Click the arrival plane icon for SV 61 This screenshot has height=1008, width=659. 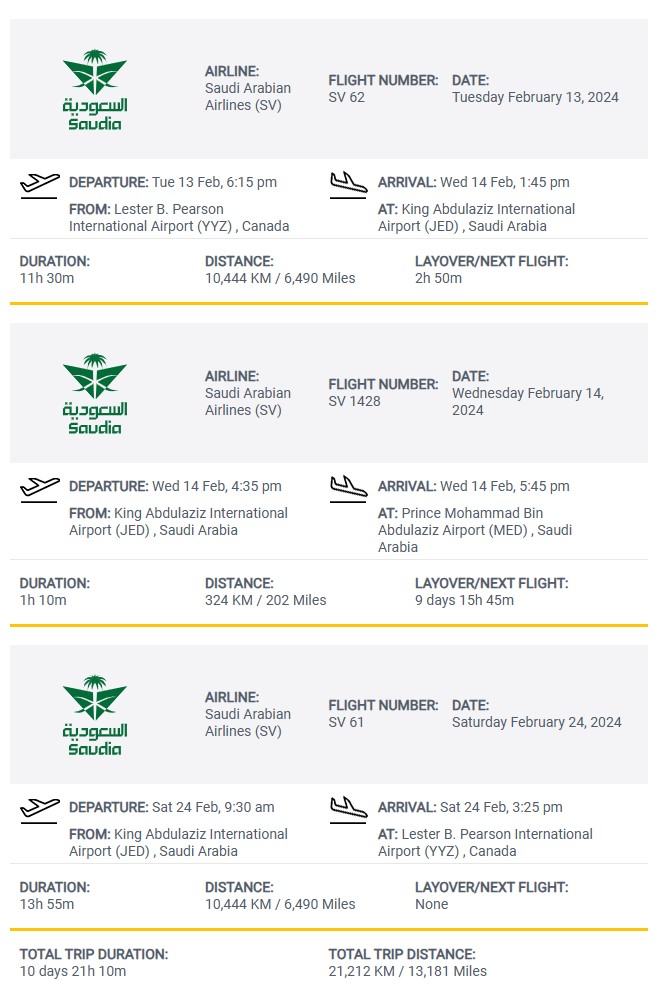(x=348, y=809)
